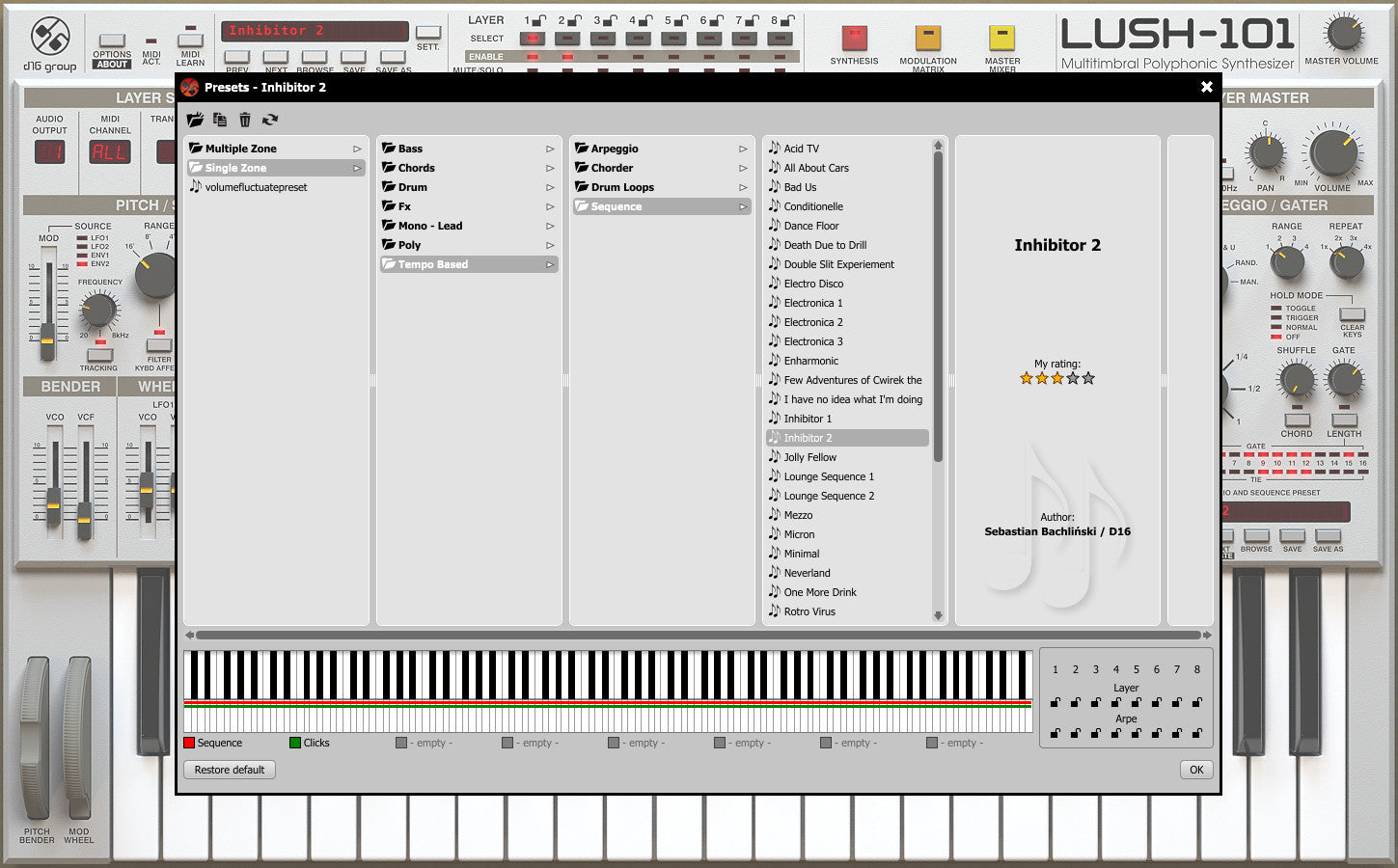Click the About button in the header

[x=112, y=65]
